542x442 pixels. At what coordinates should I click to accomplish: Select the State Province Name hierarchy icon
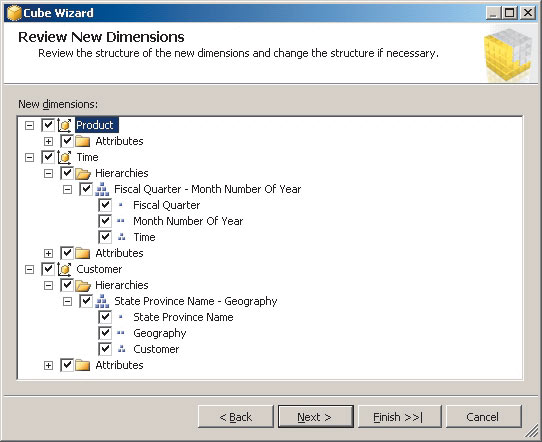pyautogui.click(x=102, y=301)
